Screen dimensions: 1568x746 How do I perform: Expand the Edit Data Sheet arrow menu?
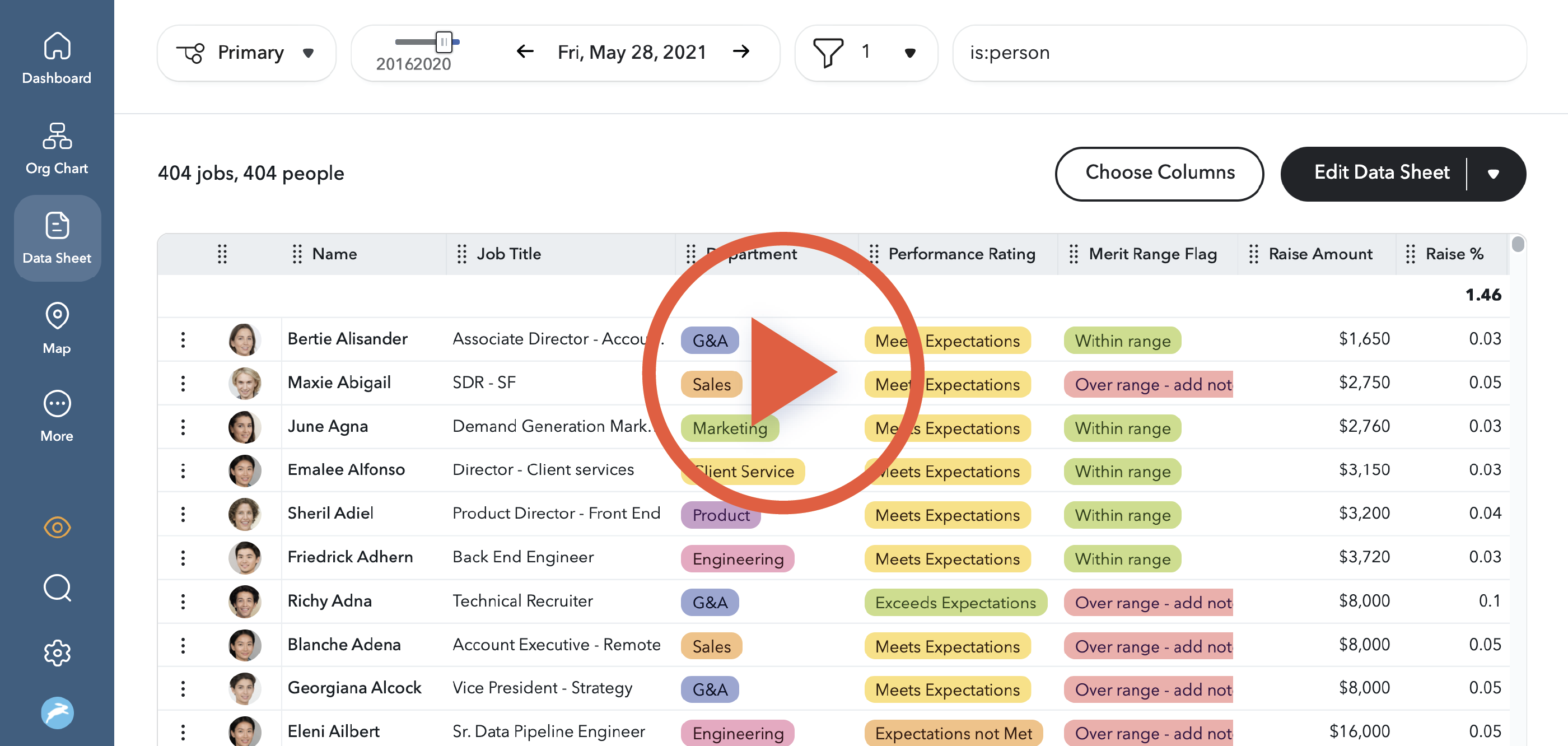pos(1492,174)
